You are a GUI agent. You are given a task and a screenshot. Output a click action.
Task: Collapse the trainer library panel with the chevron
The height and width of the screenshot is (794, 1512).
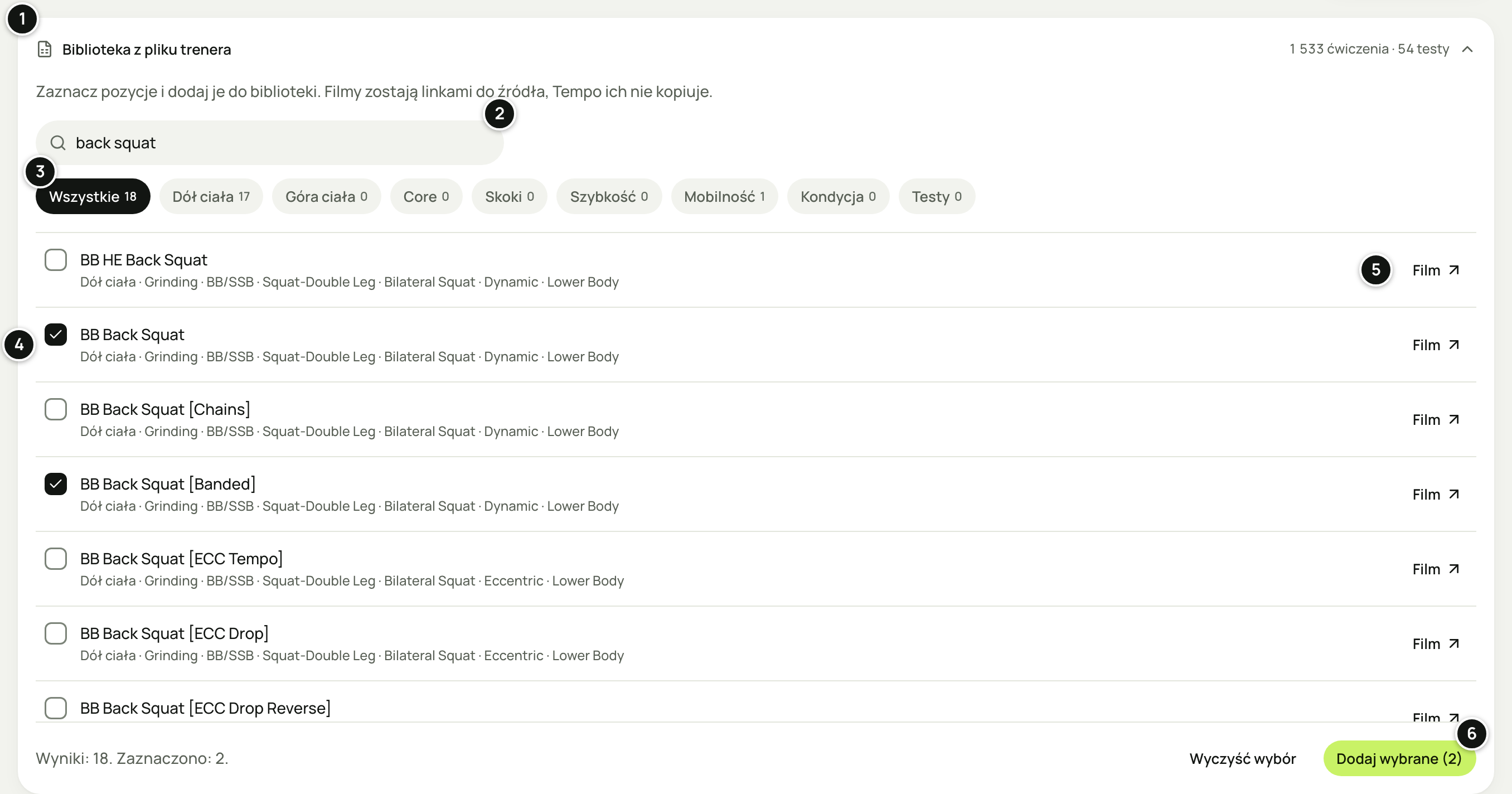(x=1467, y=49)
